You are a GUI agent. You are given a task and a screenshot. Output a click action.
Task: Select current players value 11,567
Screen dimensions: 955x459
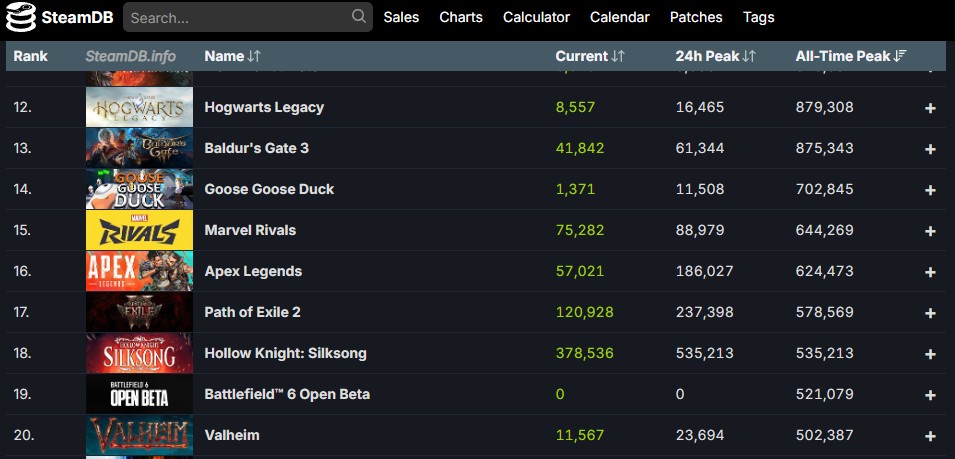pos(580,435)
